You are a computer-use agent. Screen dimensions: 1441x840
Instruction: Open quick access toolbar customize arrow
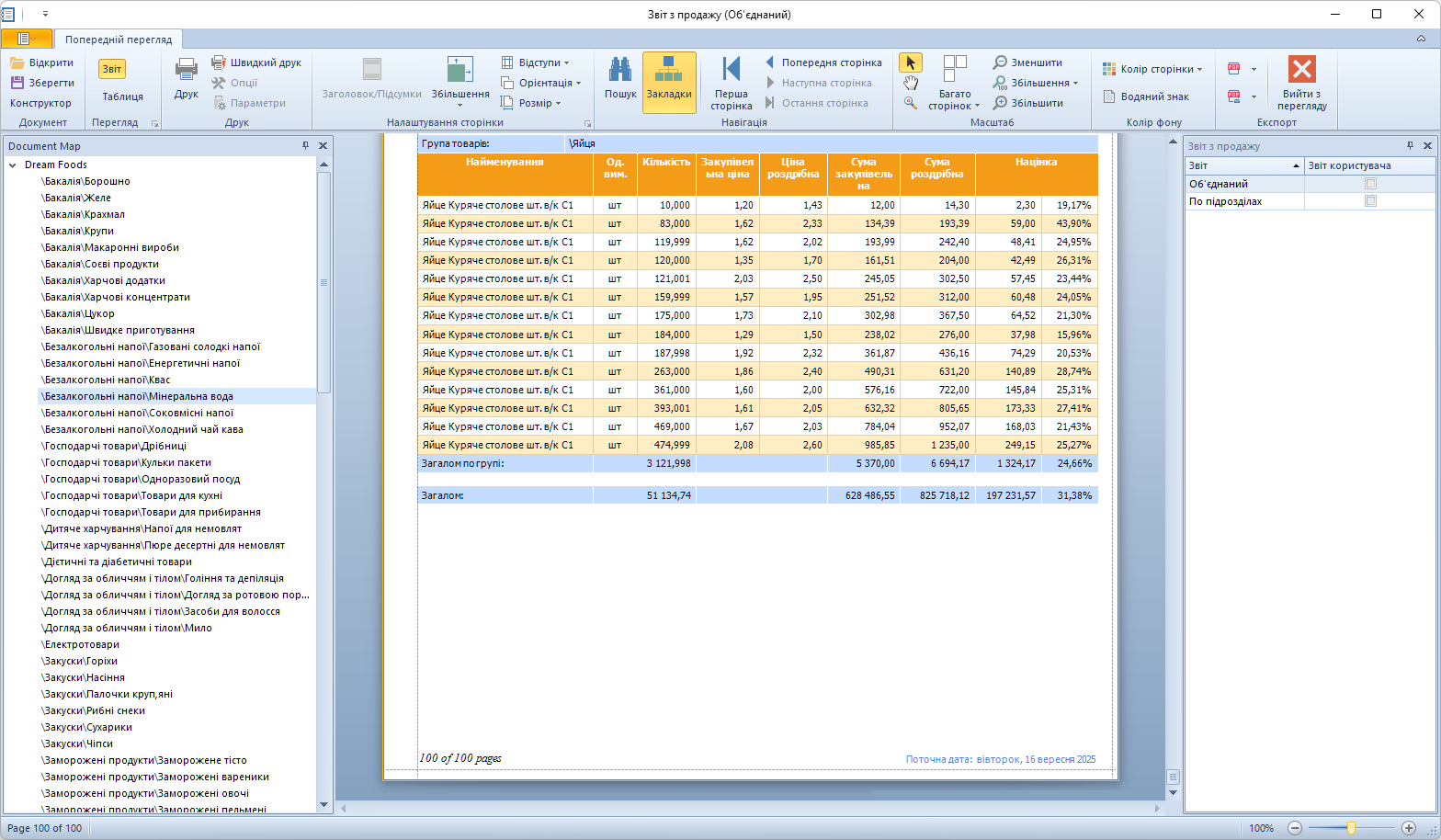[45, 14]
